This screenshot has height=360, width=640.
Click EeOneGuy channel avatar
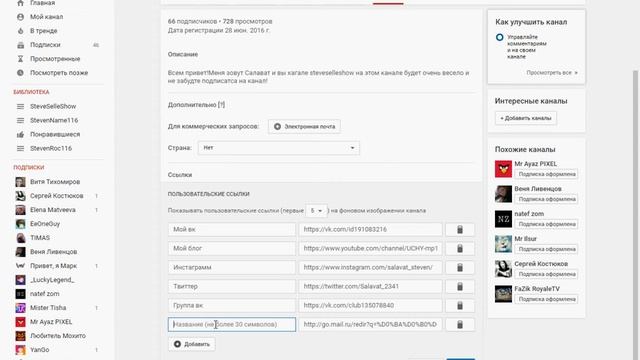[20, 224]
